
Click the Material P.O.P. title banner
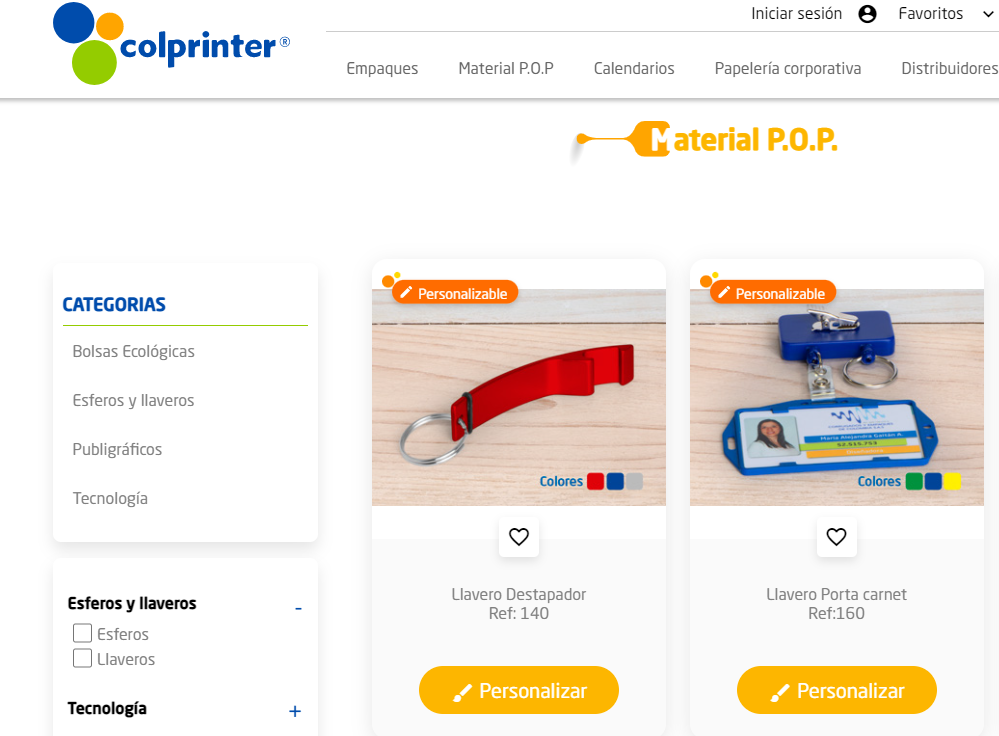(x=707, y=140)
